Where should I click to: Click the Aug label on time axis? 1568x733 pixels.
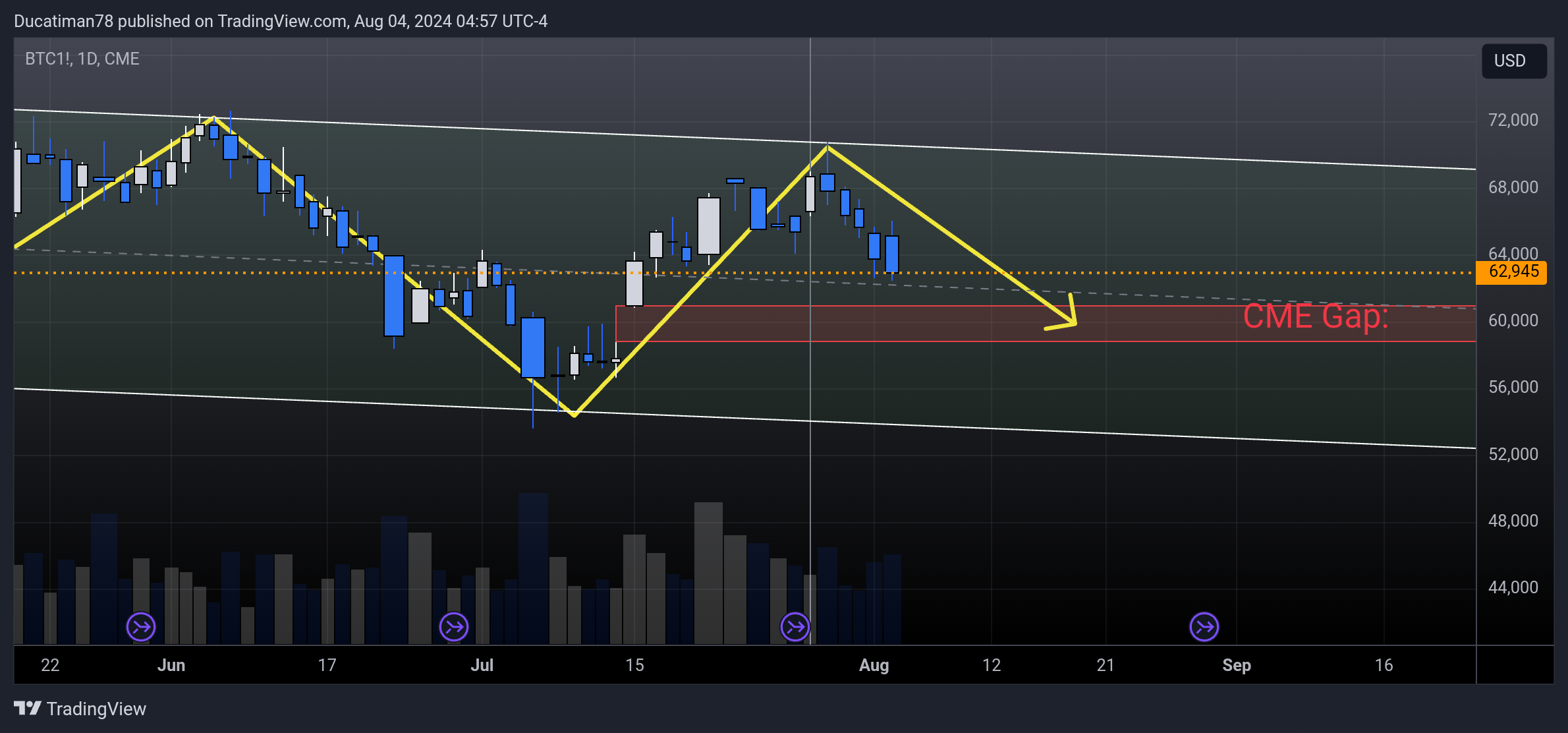pyautogui.click(x=874, y=665)
